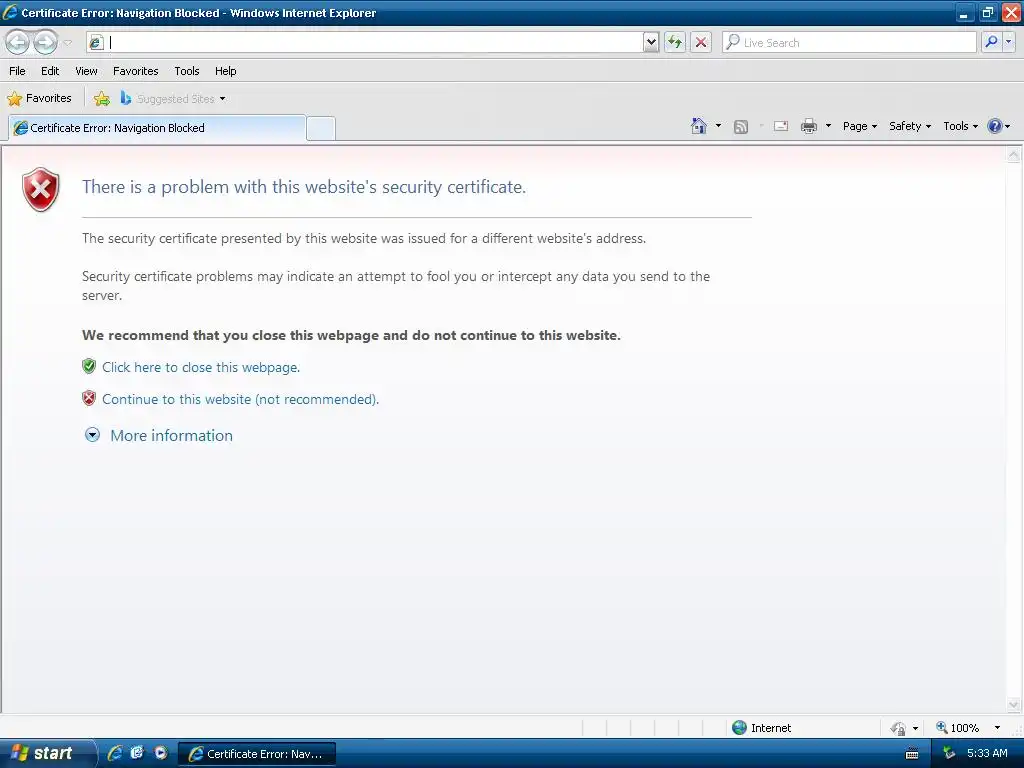Launch Windows Media Player from Quick Launch
This screenshot has width=1024, height=768.
click(161, 753)
